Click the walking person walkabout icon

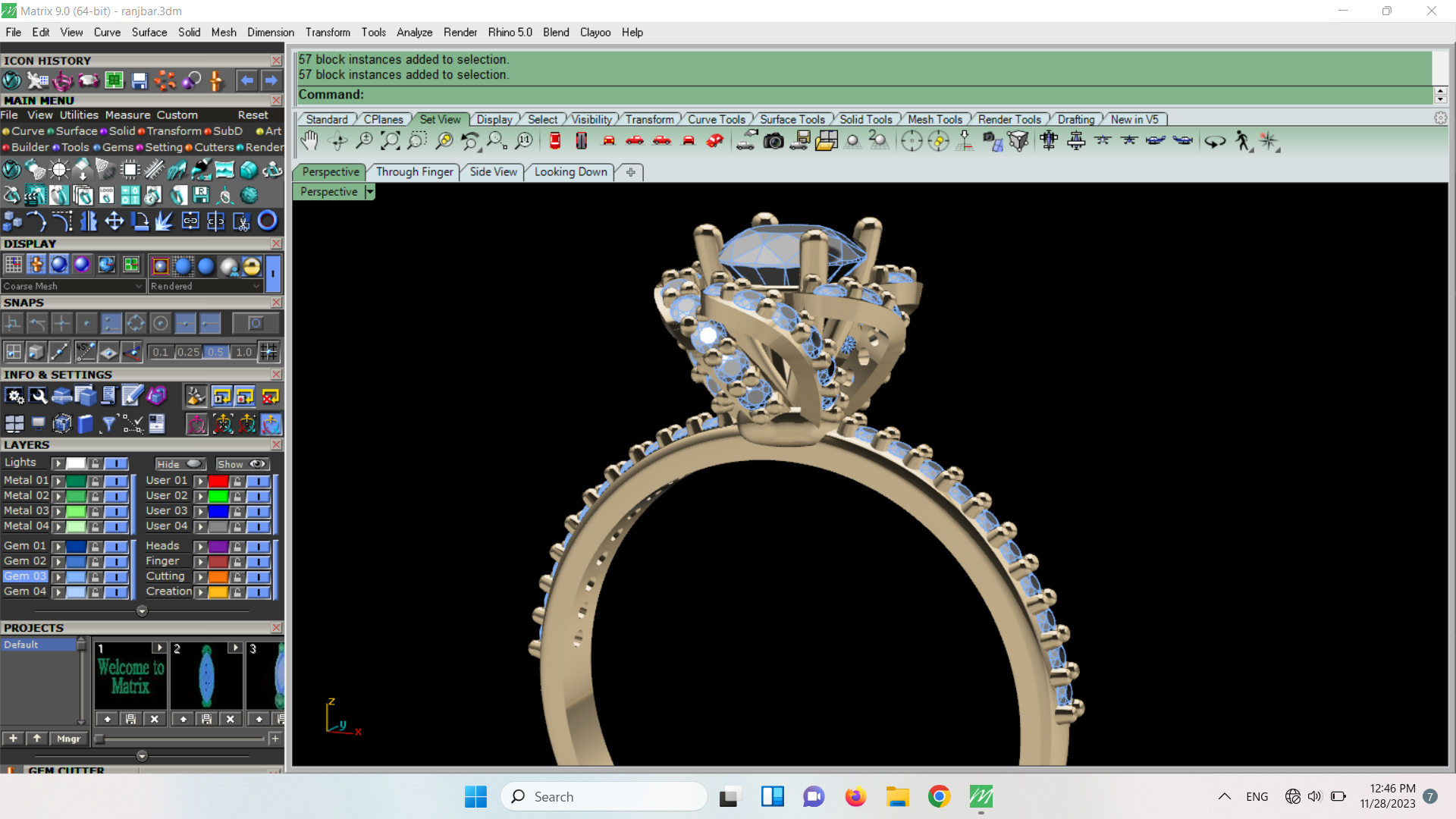tap(1242, 141)
